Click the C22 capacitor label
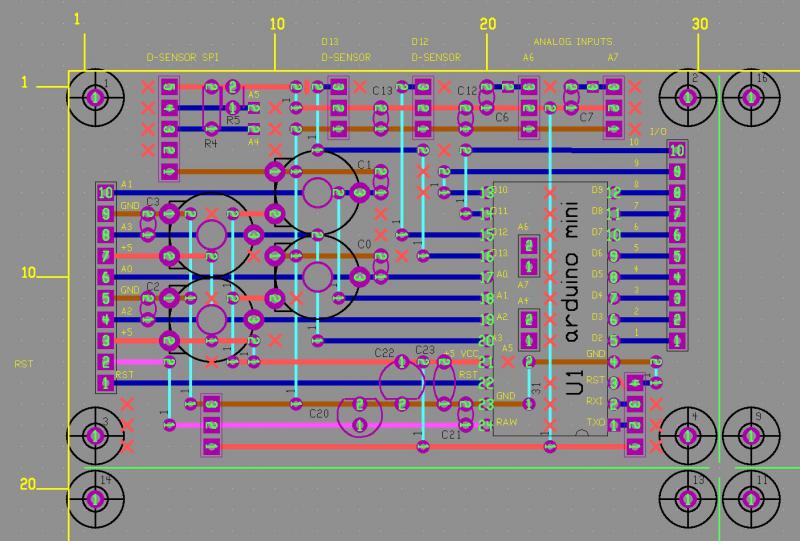 tap(384, 353)
